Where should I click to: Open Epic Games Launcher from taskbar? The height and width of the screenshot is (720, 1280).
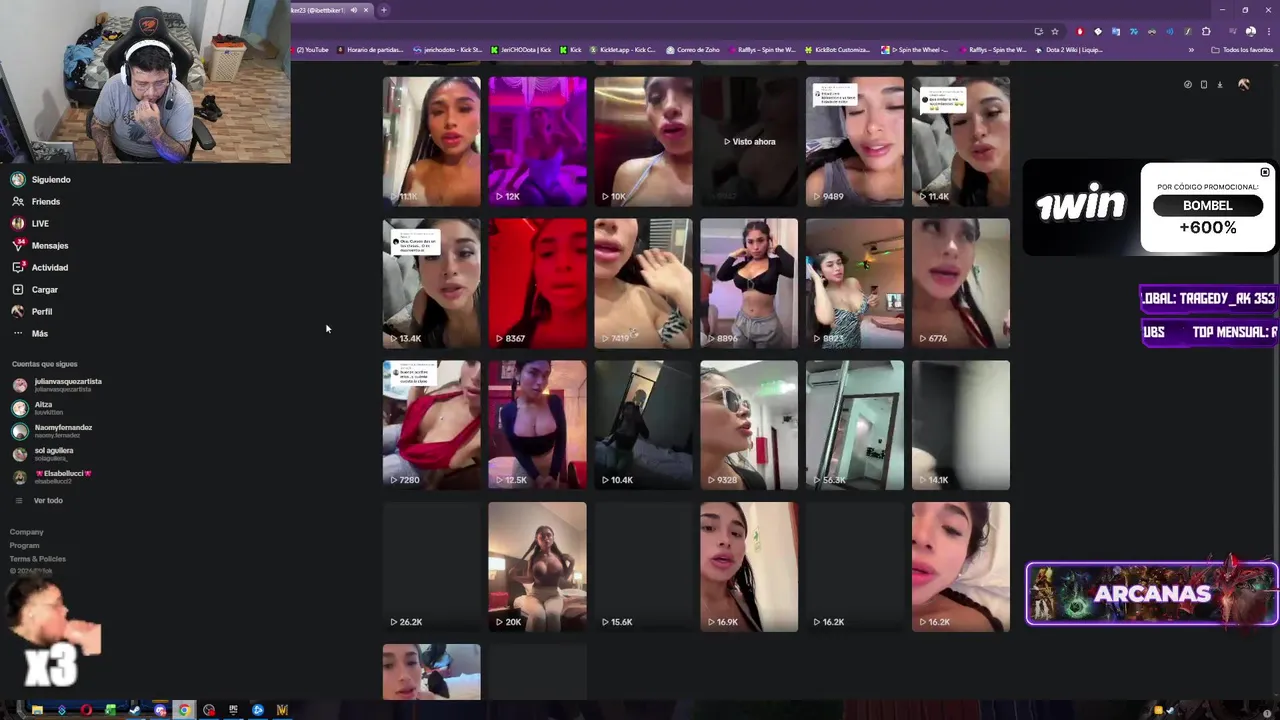[x=233, y=710]
